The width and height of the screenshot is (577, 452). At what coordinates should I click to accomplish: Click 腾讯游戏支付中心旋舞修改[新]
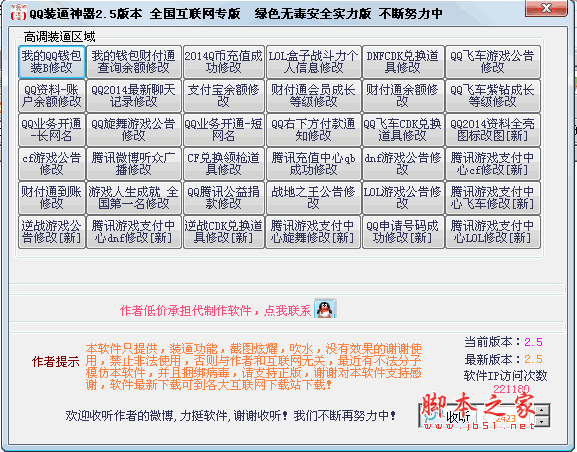pyautogui.click(x=313, y=232)
